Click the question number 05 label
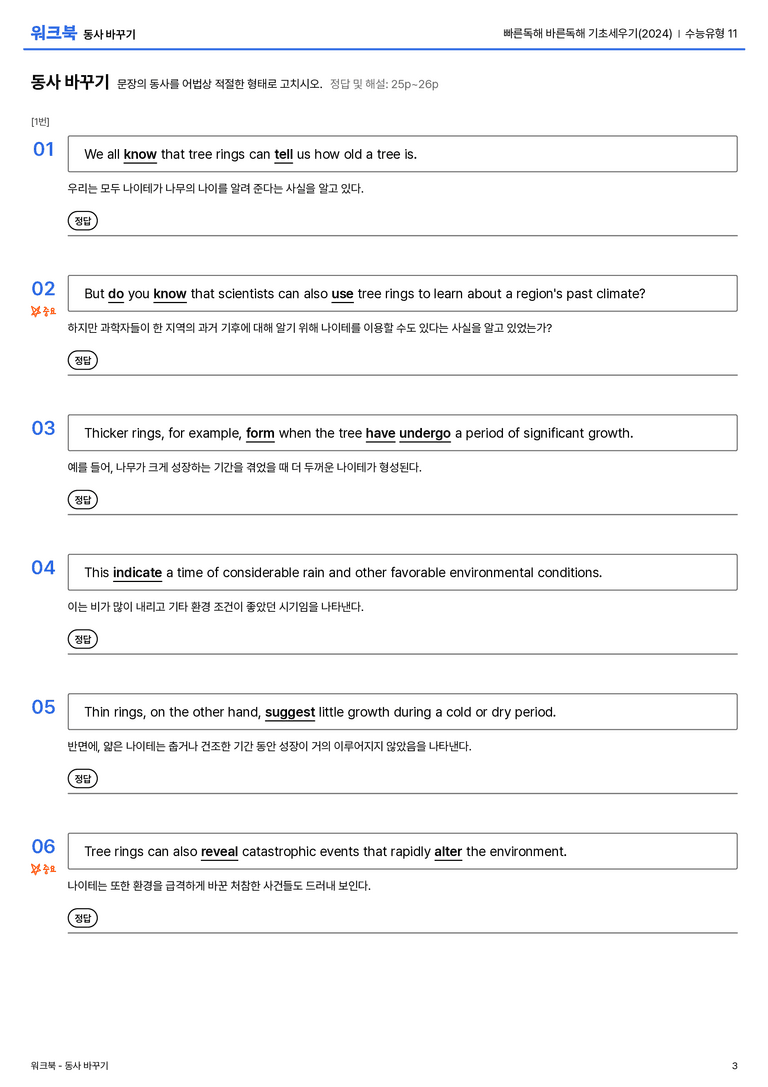Image resolution: width=768 pixels, height=1087 pixels. tap(43, 707)
